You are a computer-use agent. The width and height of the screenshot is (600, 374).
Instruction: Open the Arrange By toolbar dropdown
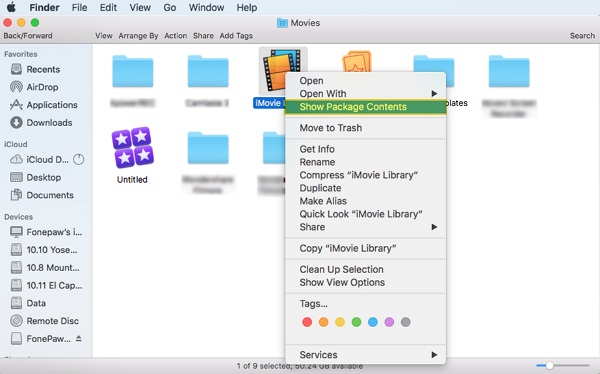(138, 36)
